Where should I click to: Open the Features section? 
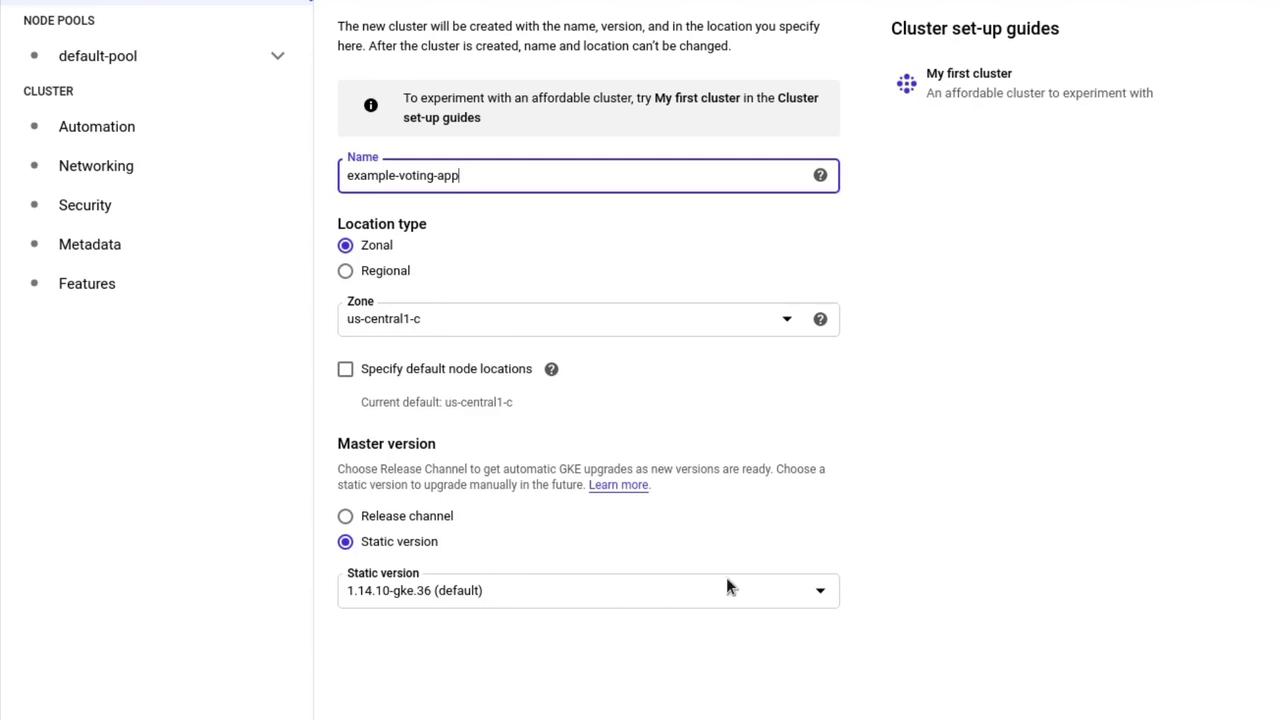pos(87,284)
